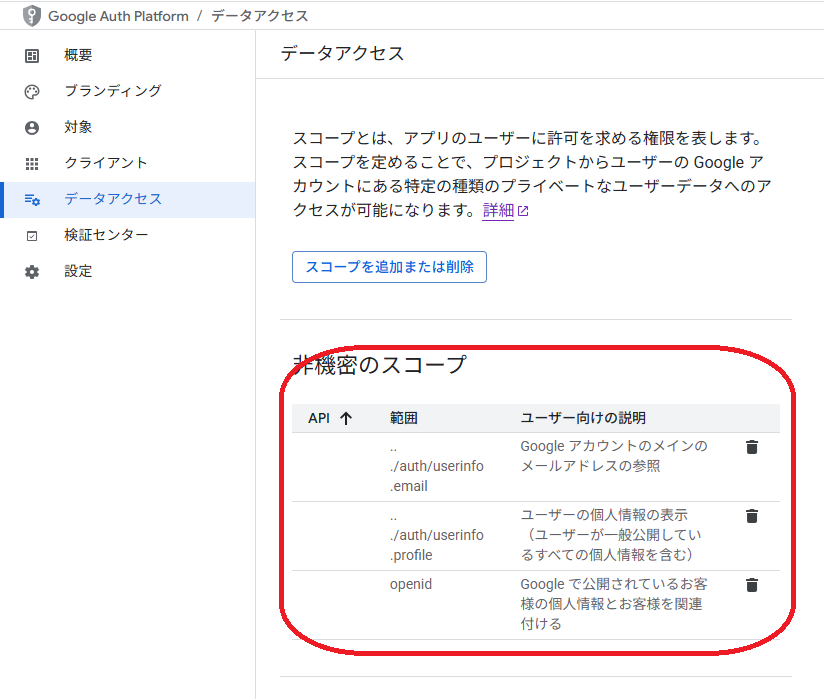Viewport: 824px width, 699px height.
Task: Click the クライアント grid icon
Action: tap(32, 164)
